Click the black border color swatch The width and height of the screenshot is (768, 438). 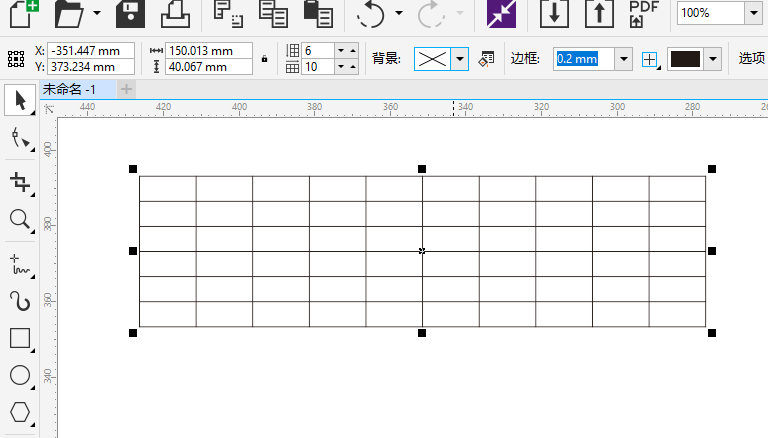click(x=685, y=59)
